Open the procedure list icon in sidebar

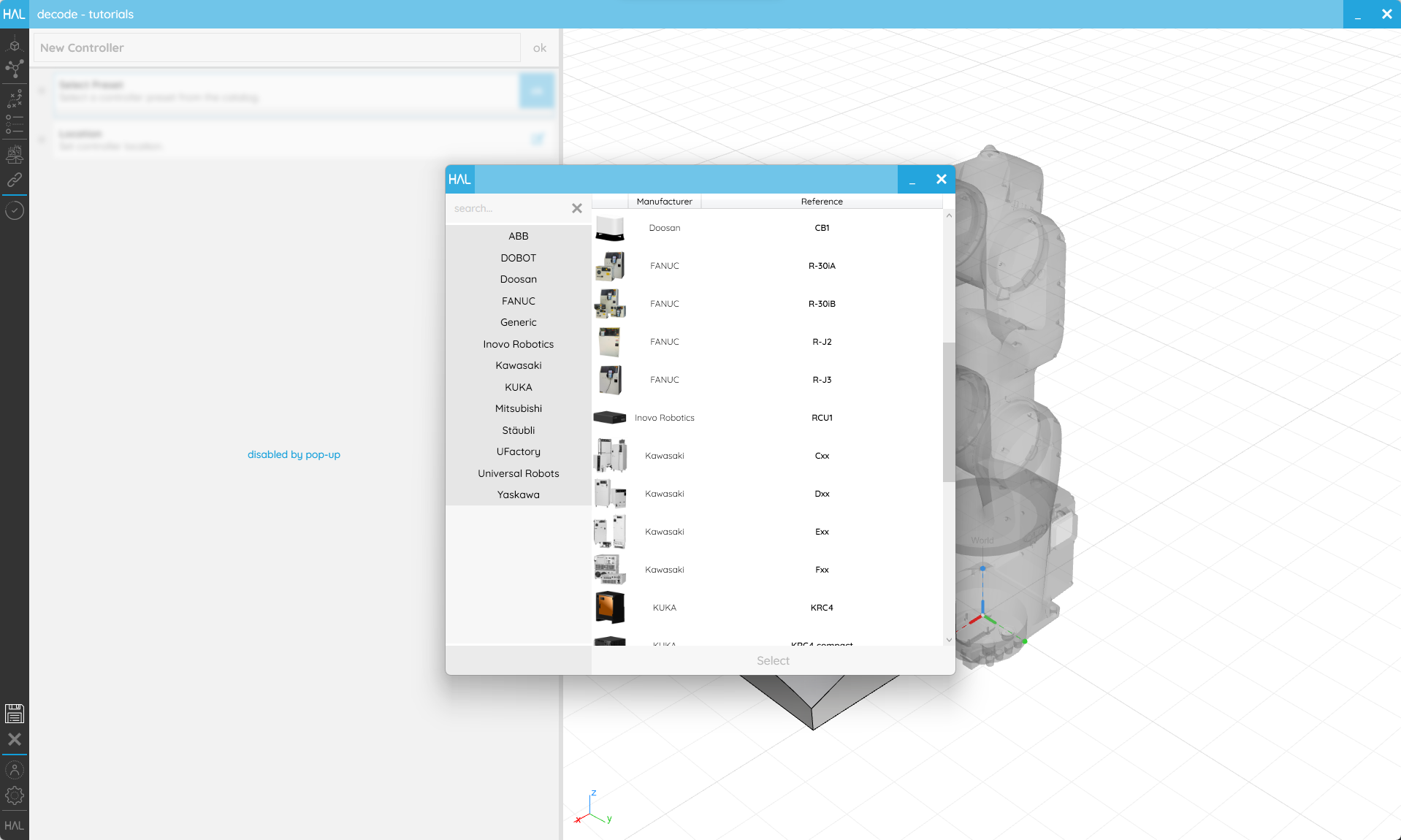point(15,124)
